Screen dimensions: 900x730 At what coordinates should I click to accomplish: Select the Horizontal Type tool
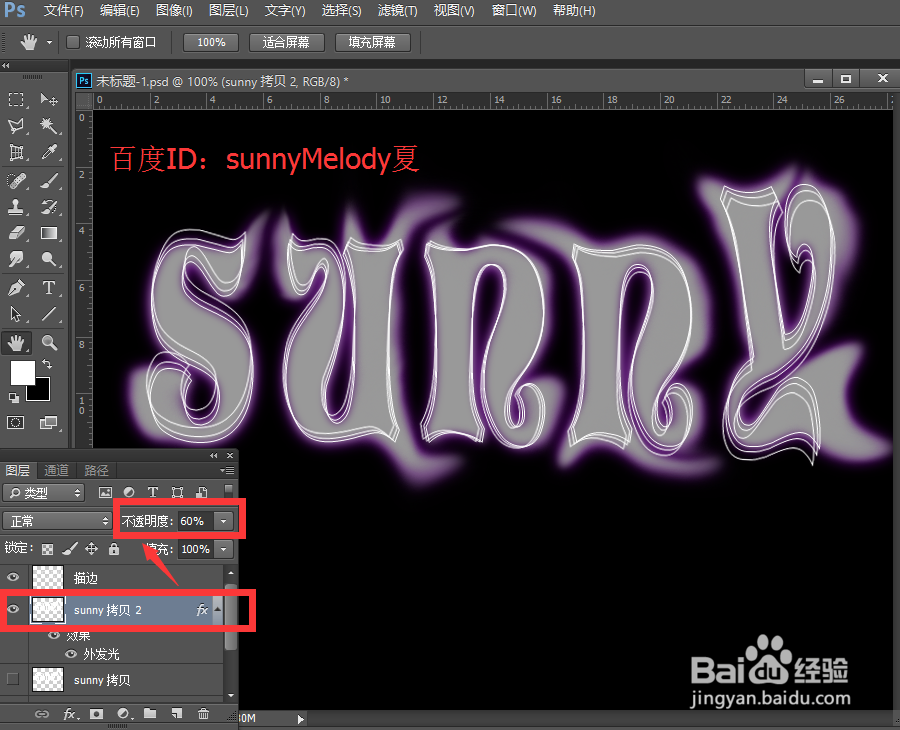coord(49,288)
